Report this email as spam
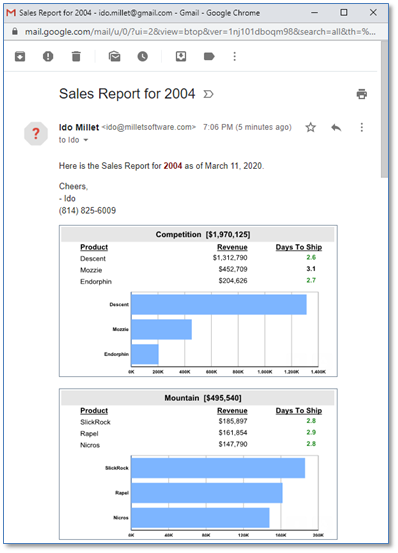Viewport: 398px width, 553px height. pos(48,56)
